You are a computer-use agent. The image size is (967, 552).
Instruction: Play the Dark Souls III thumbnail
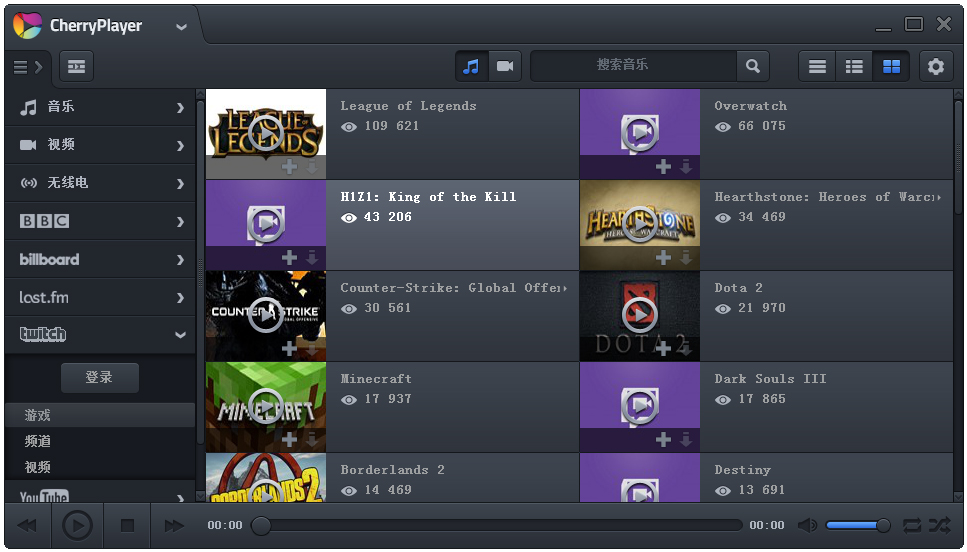pos(640,406)
